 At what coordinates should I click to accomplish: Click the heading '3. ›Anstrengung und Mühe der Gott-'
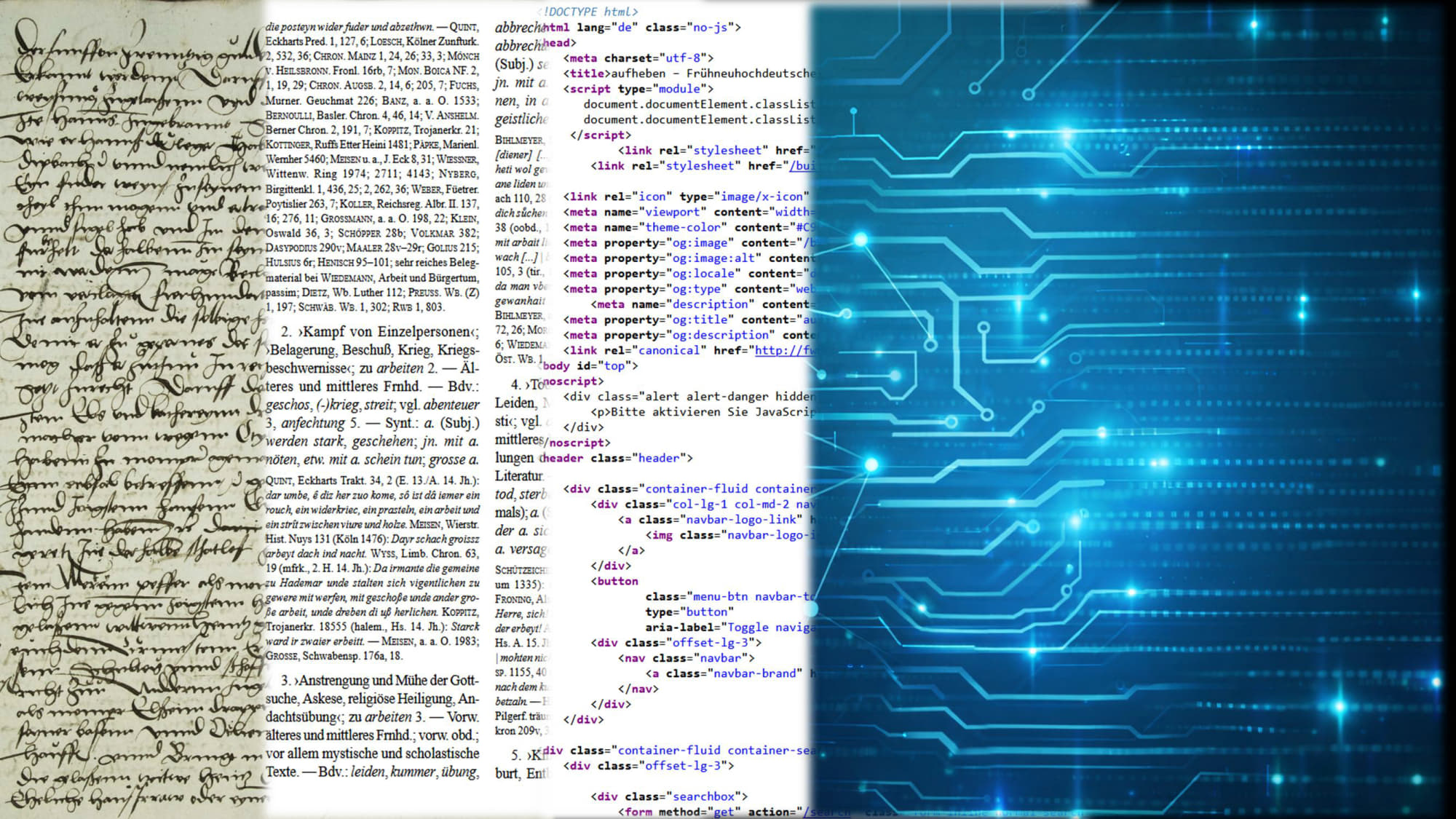379,681
